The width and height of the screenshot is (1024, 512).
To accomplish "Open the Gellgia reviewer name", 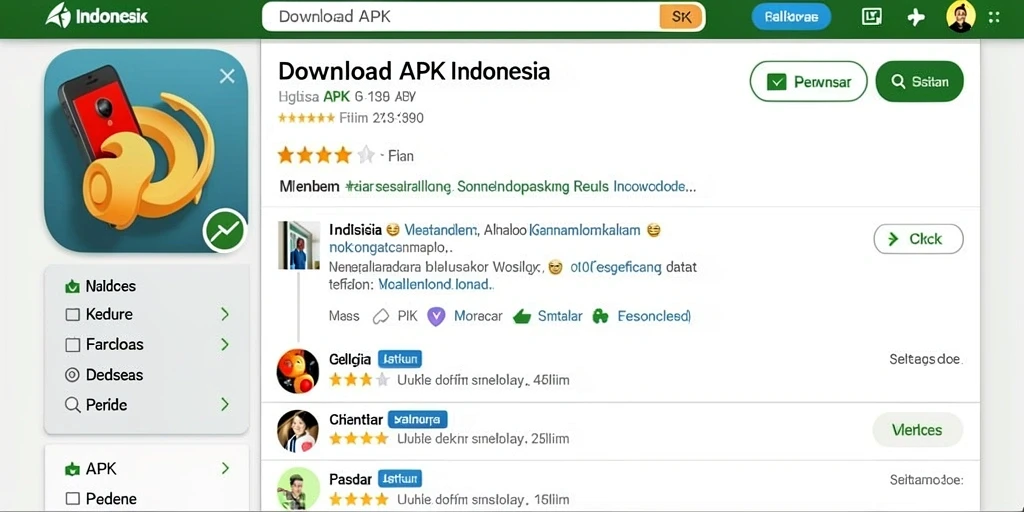I will (x=350, y=359).
